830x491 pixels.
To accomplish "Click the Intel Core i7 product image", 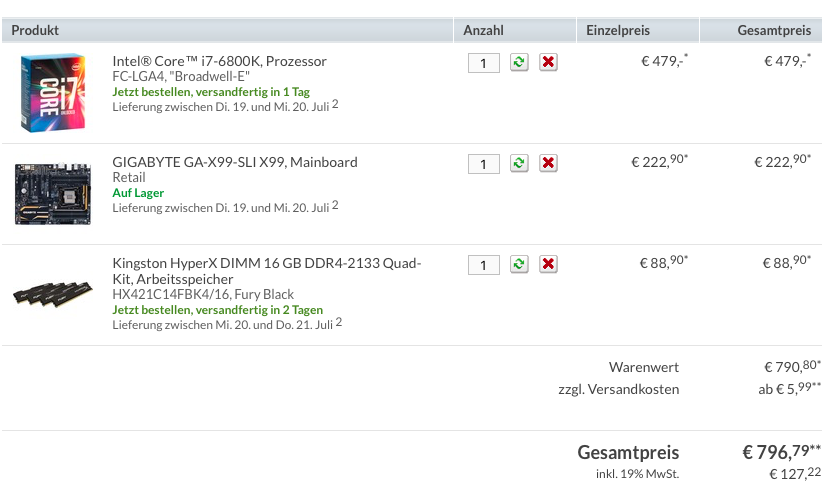I will 53,93.
